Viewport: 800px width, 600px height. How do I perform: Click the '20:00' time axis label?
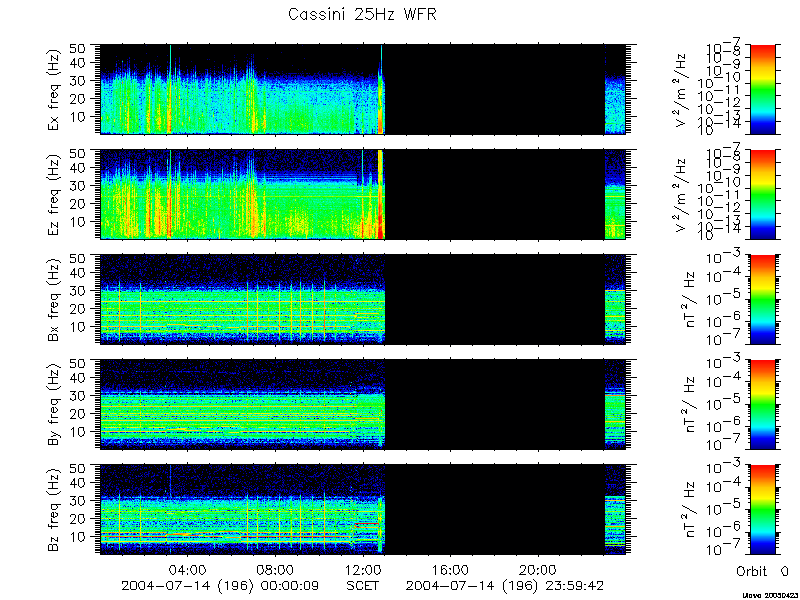538,569
